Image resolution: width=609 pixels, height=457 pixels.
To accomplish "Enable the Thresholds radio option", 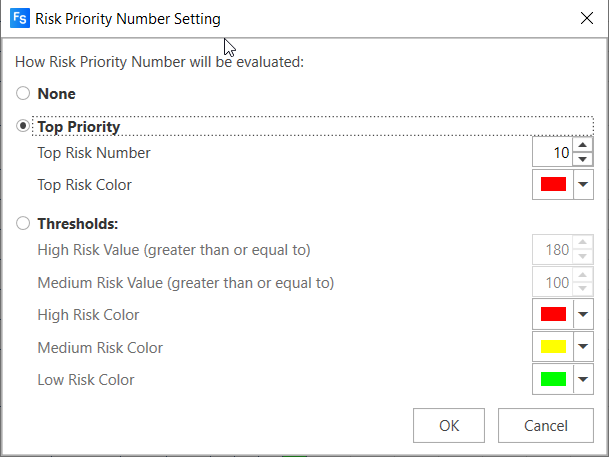I will click(23, 224).
